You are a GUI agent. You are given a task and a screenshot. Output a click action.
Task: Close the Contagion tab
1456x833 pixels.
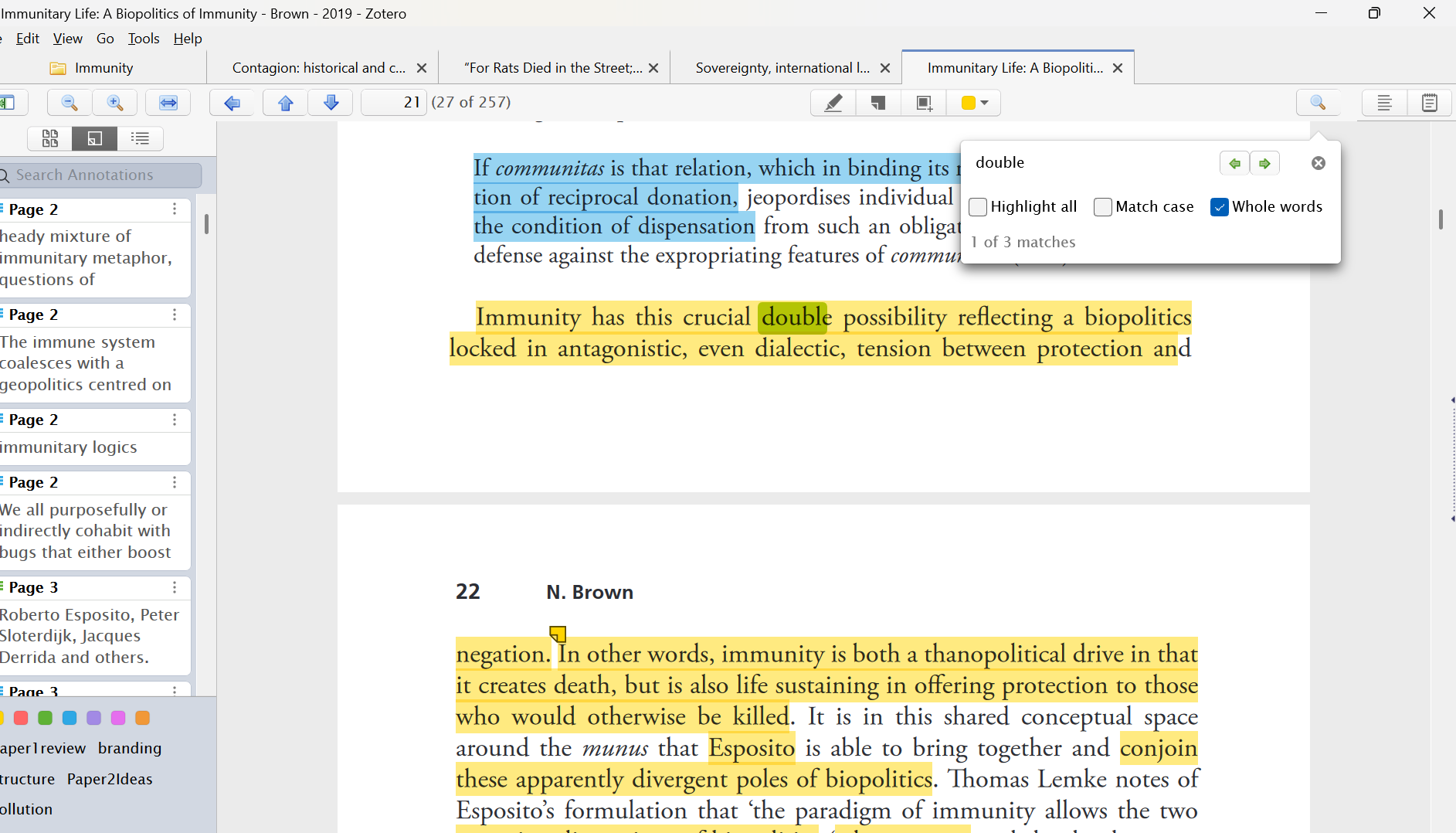pyautogui.click(x=422, y=68)
